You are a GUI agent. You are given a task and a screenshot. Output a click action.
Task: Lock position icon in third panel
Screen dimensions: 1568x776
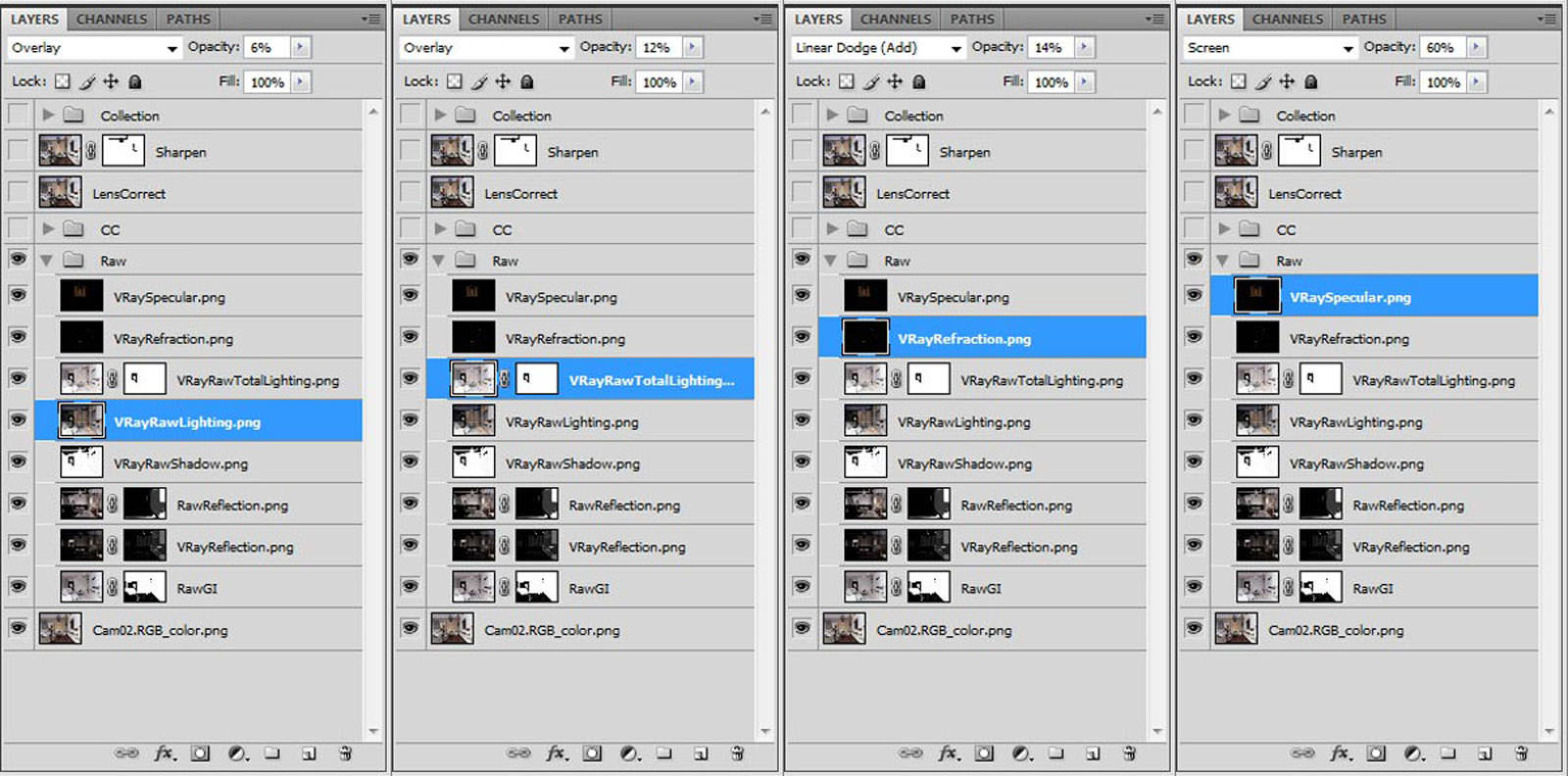tap(895, 81)
